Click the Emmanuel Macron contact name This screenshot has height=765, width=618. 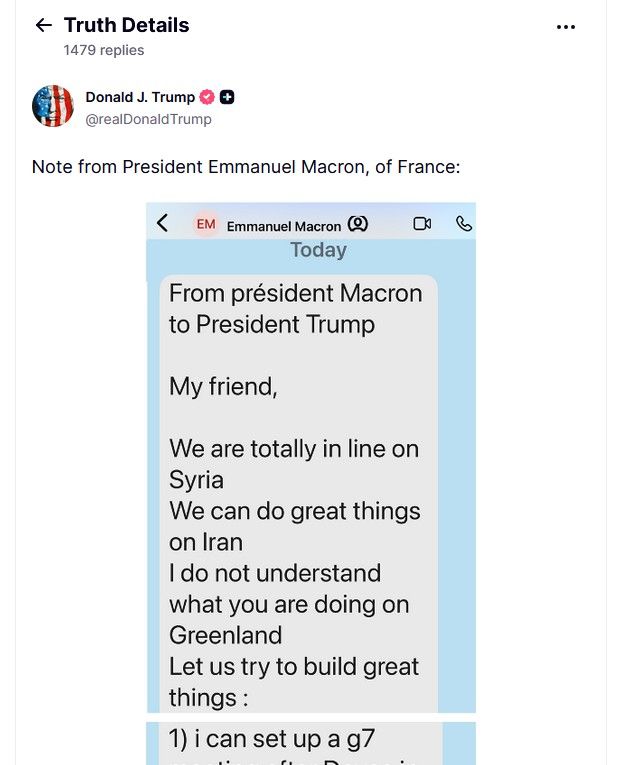point(284,226)
